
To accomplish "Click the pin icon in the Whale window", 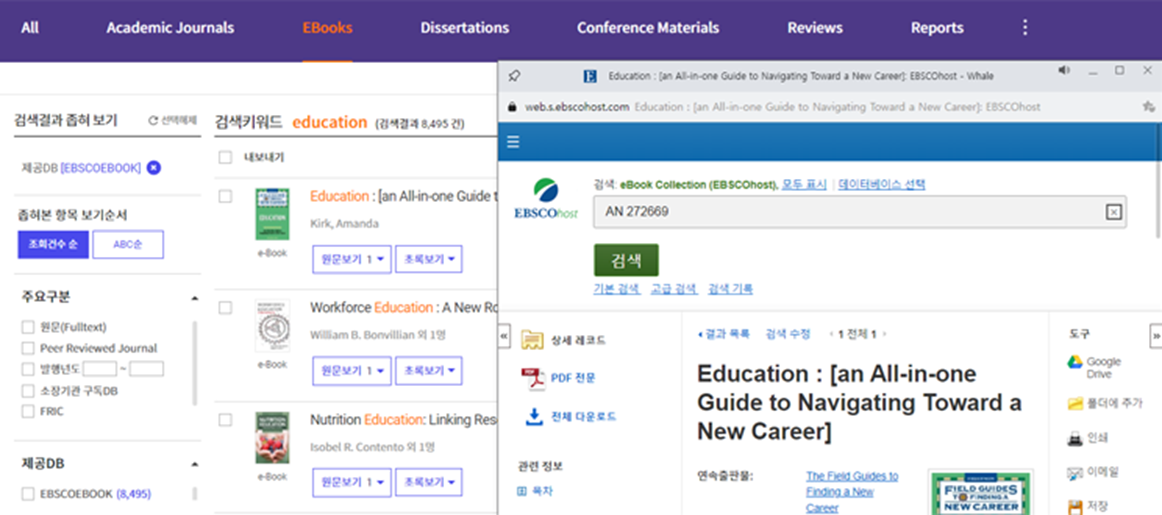I will [514, 76].
